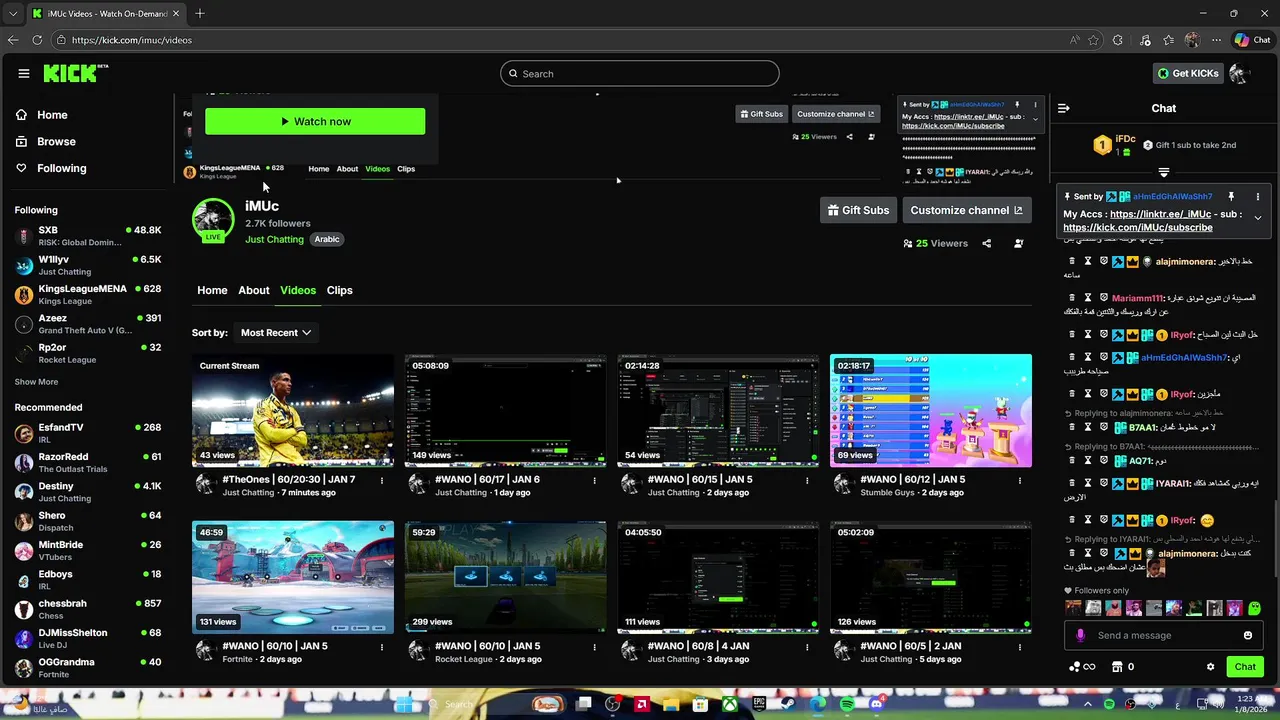Click the user icon beside share

pyautogui.click(x=1018, y=243)
